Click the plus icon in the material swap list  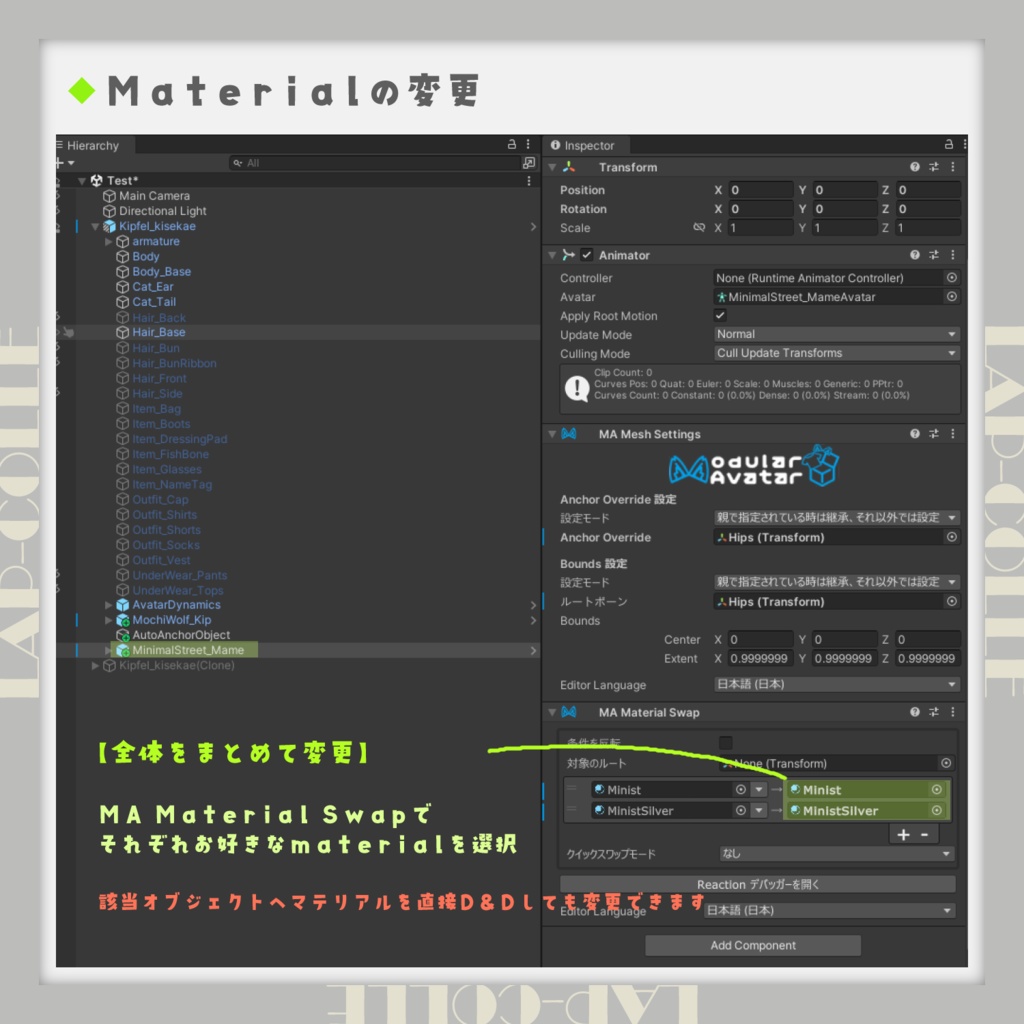(x=903, y=834)
